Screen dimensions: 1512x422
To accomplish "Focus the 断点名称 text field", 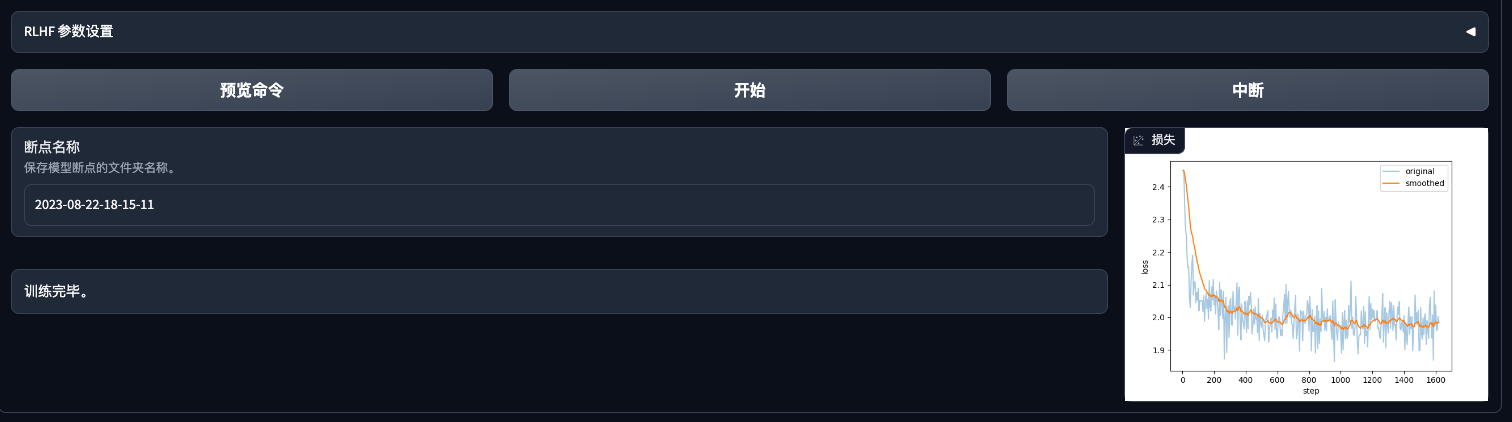I will (x=559, y=205).
